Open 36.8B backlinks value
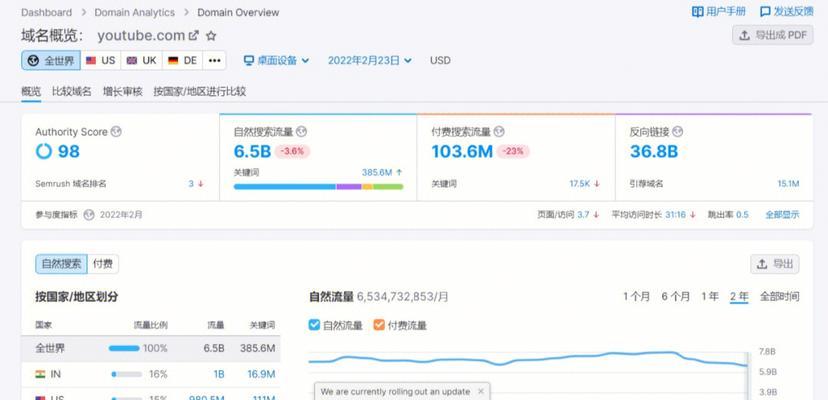 (x=654, y=152)
